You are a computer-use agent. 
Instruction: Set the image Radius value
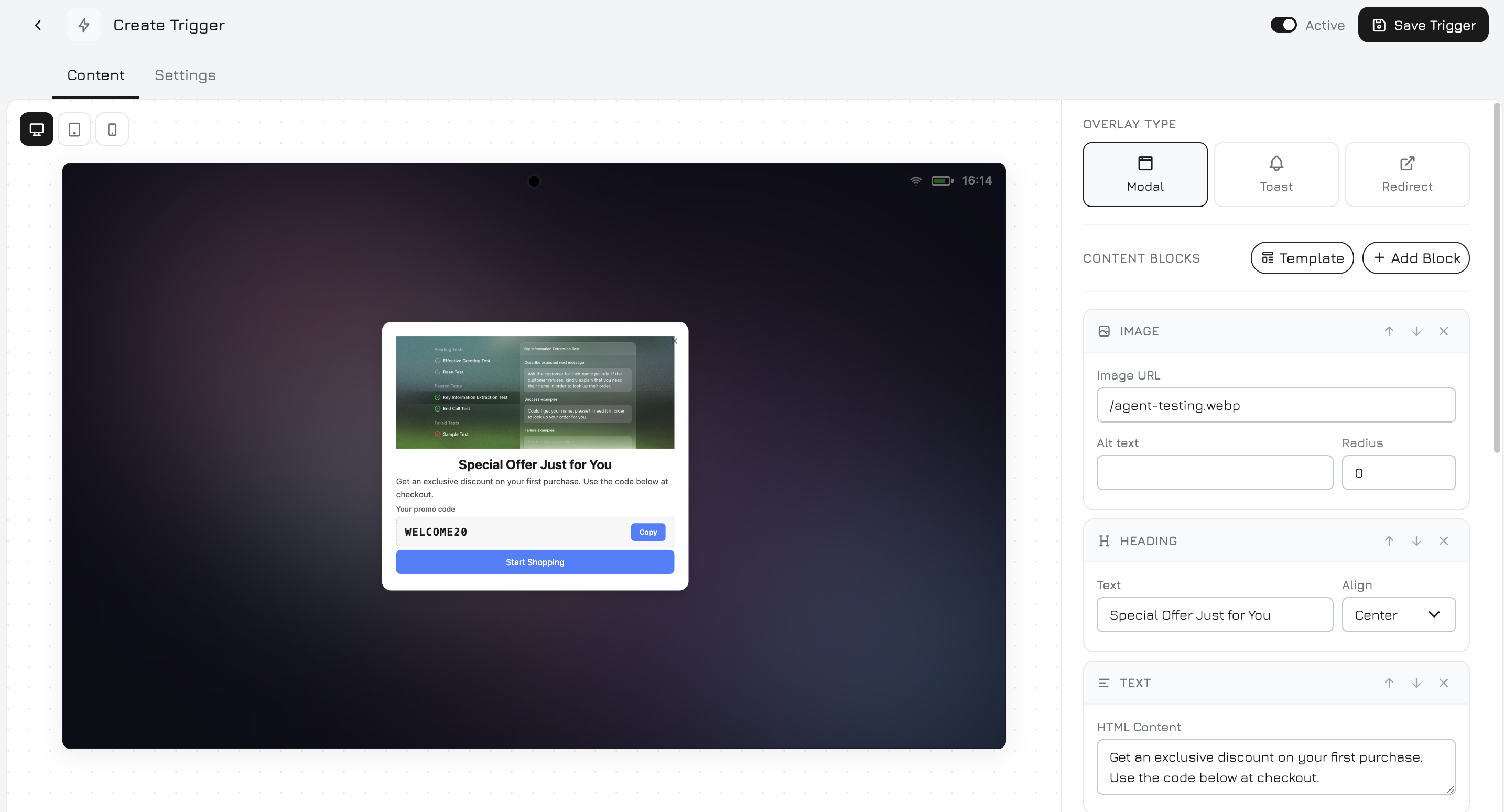coord(1399,472)
